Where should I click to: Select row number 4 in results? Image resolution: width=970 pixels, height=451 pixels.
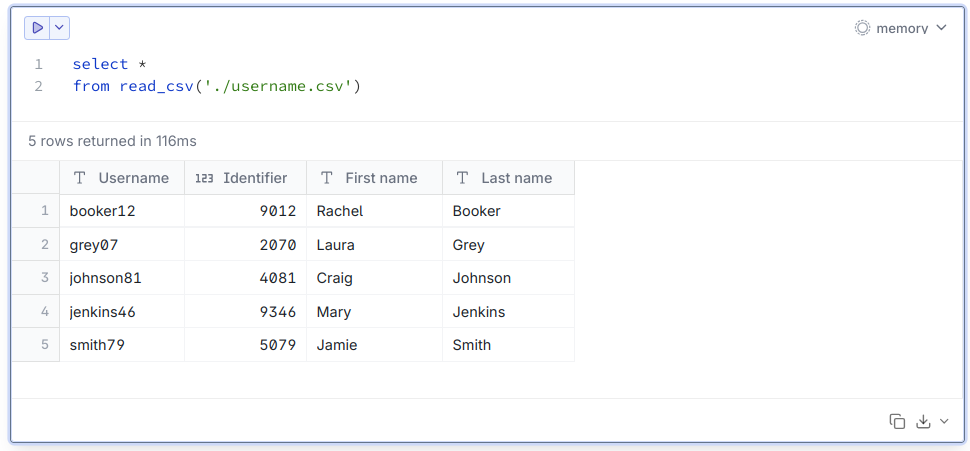click(36, 311)
